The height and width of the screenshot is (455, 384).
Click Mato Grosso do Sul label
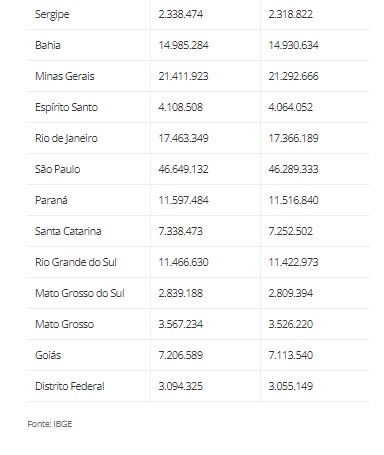[80, 293]
